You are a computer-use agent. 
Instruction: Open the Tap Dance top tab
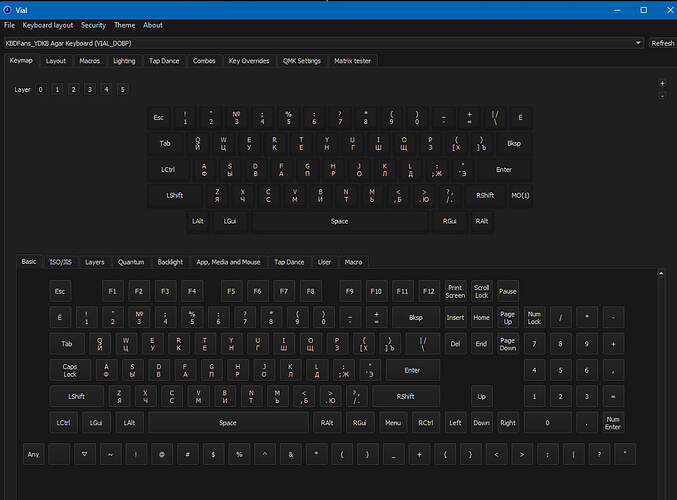[164, 61]
